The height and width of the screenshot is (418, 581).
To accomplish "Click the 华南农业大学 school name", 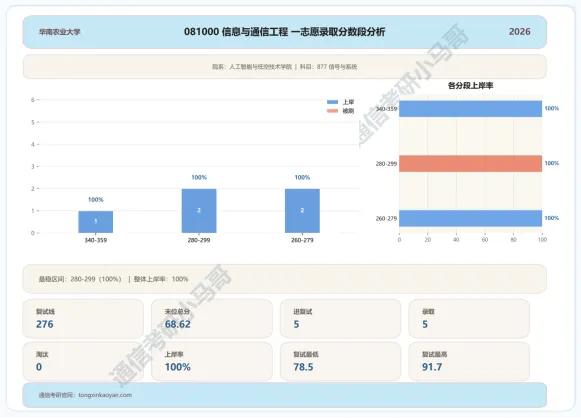I will coord(60,32).
